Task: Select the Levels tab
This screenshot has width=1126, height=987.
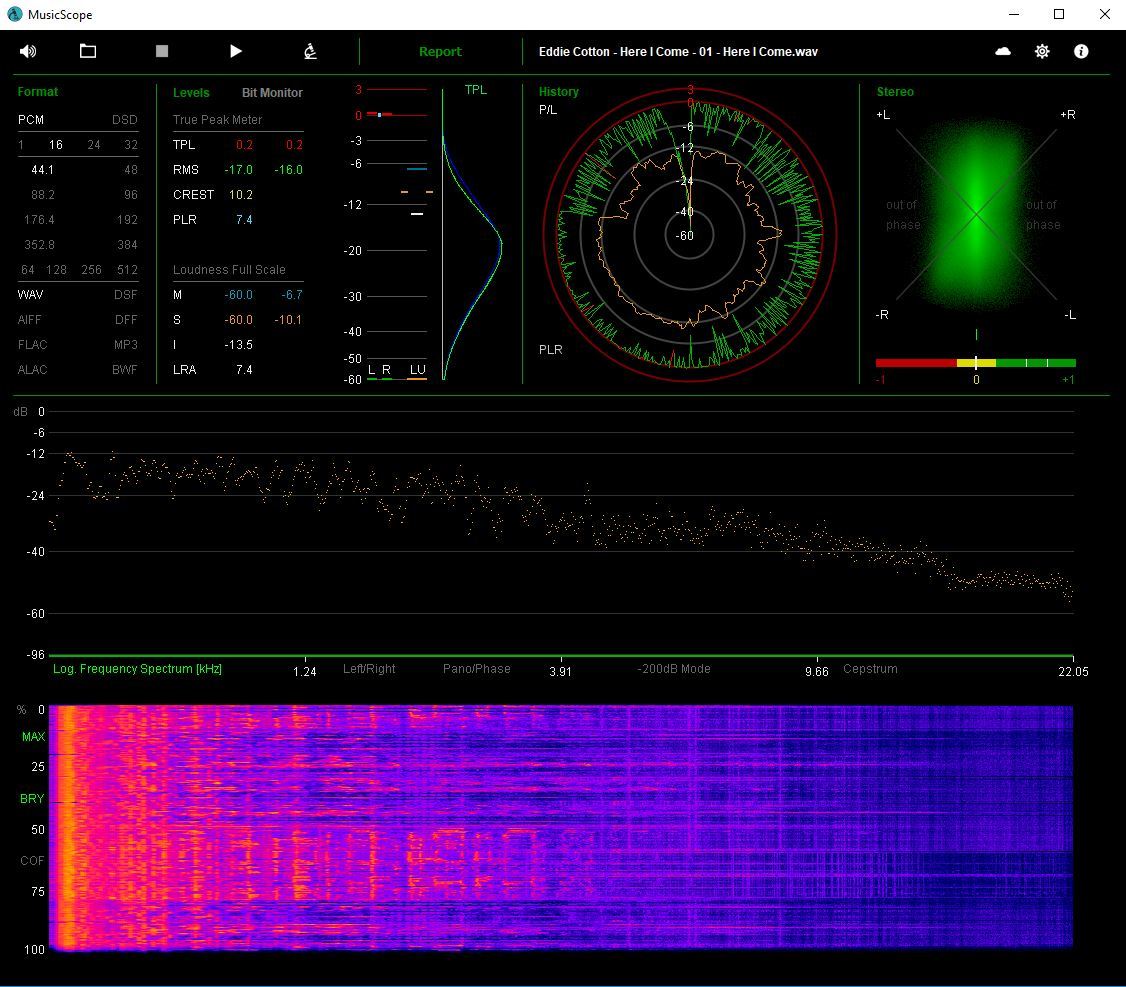Action: (x=191, y=93)
